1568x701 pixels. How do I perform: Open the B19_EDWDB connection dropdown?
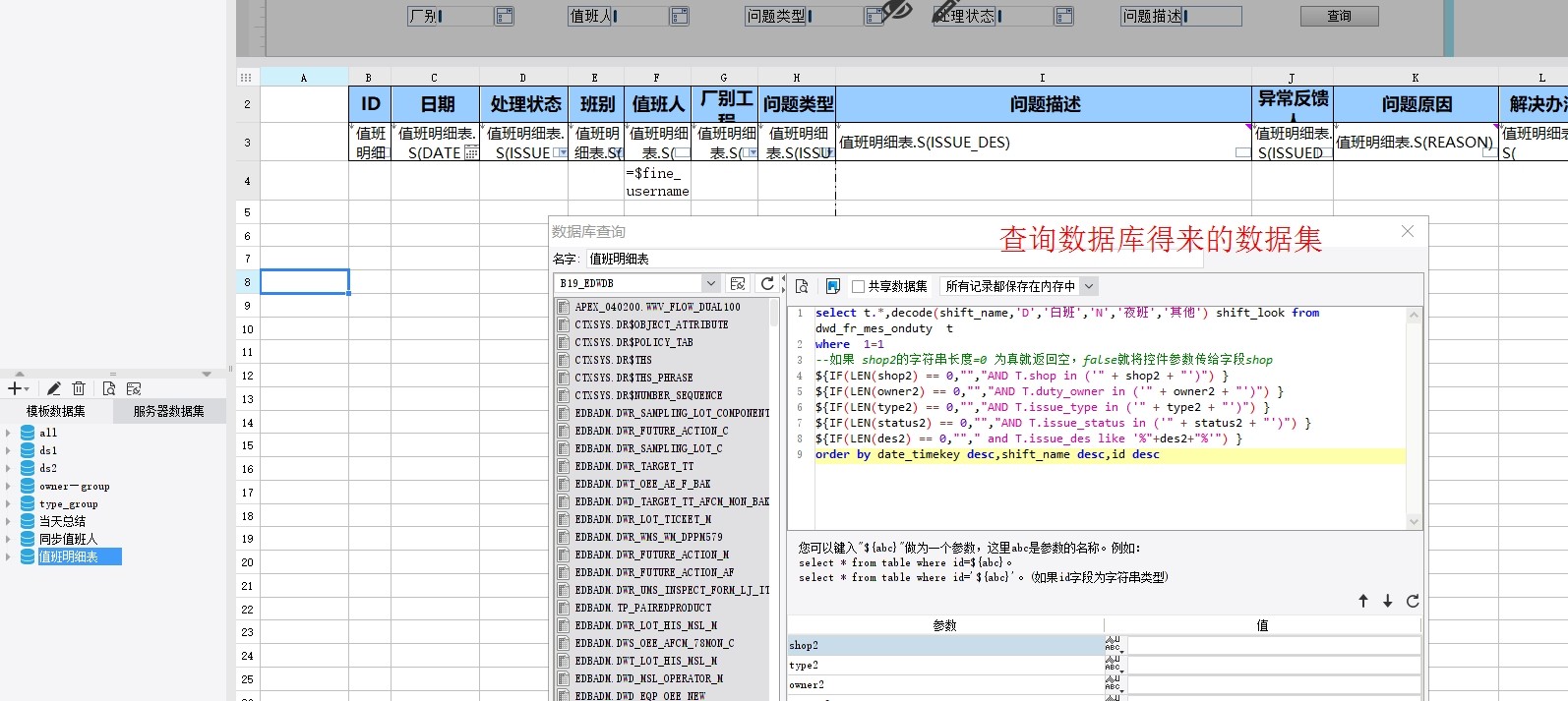coord(710,283)
